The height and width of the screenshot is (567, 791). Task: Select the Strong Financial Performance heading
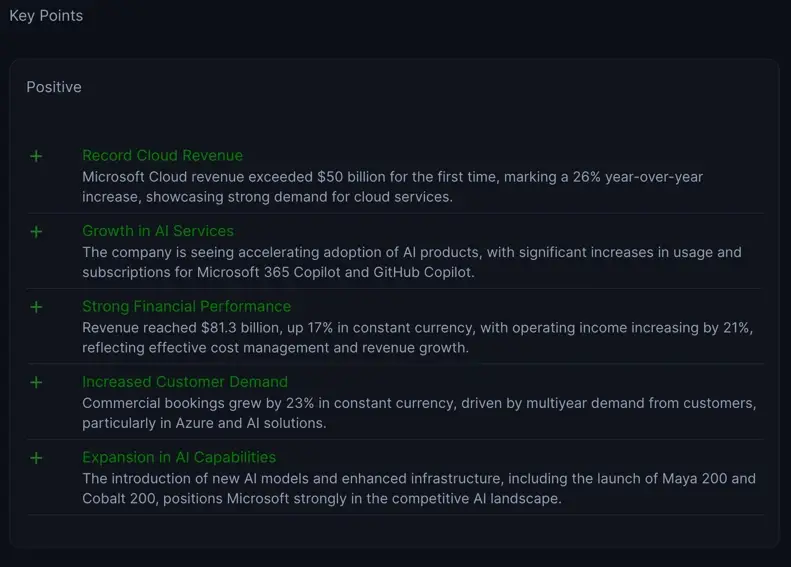point(186,306)
